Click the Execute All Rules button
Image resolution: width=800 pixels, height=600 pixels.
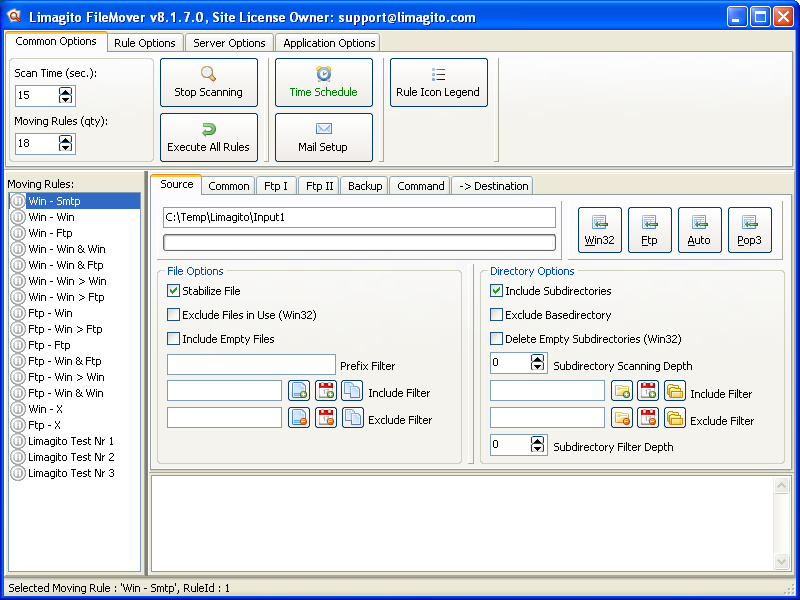click(208, 137)
